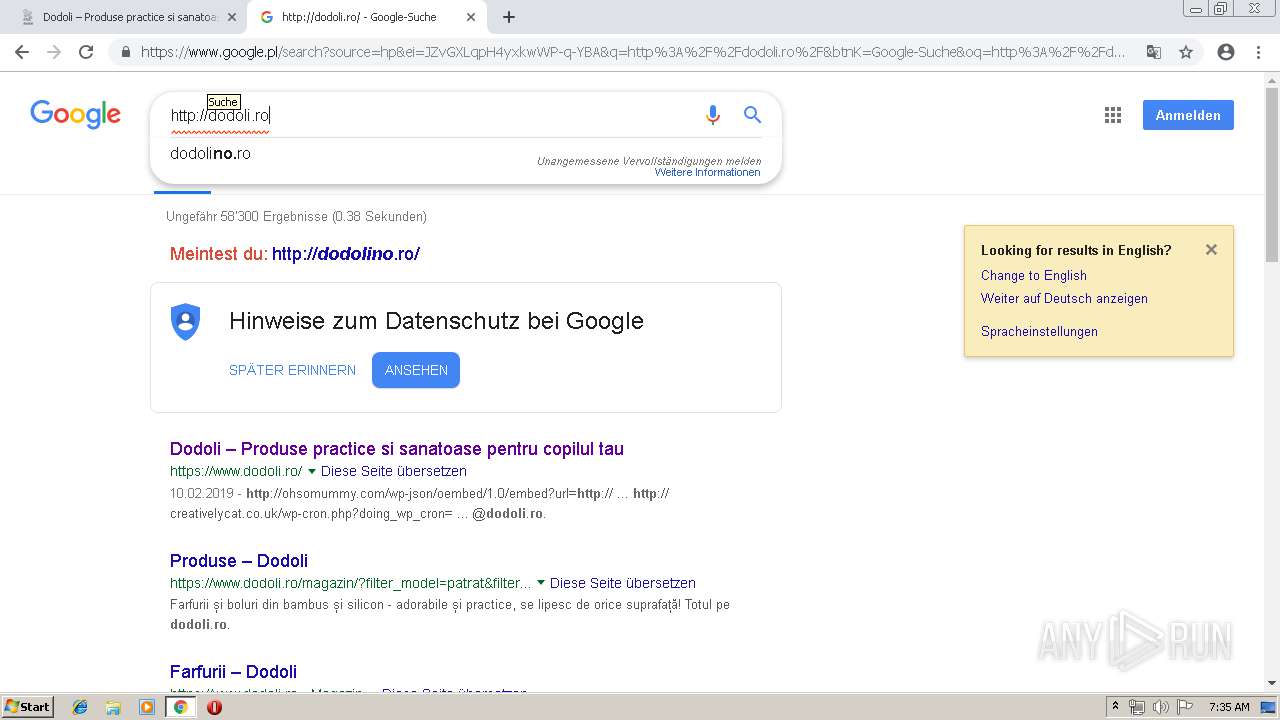1280x720 pixels.
Task: Open Spracheinstellungen link
Action: [x=1039, y=331]
